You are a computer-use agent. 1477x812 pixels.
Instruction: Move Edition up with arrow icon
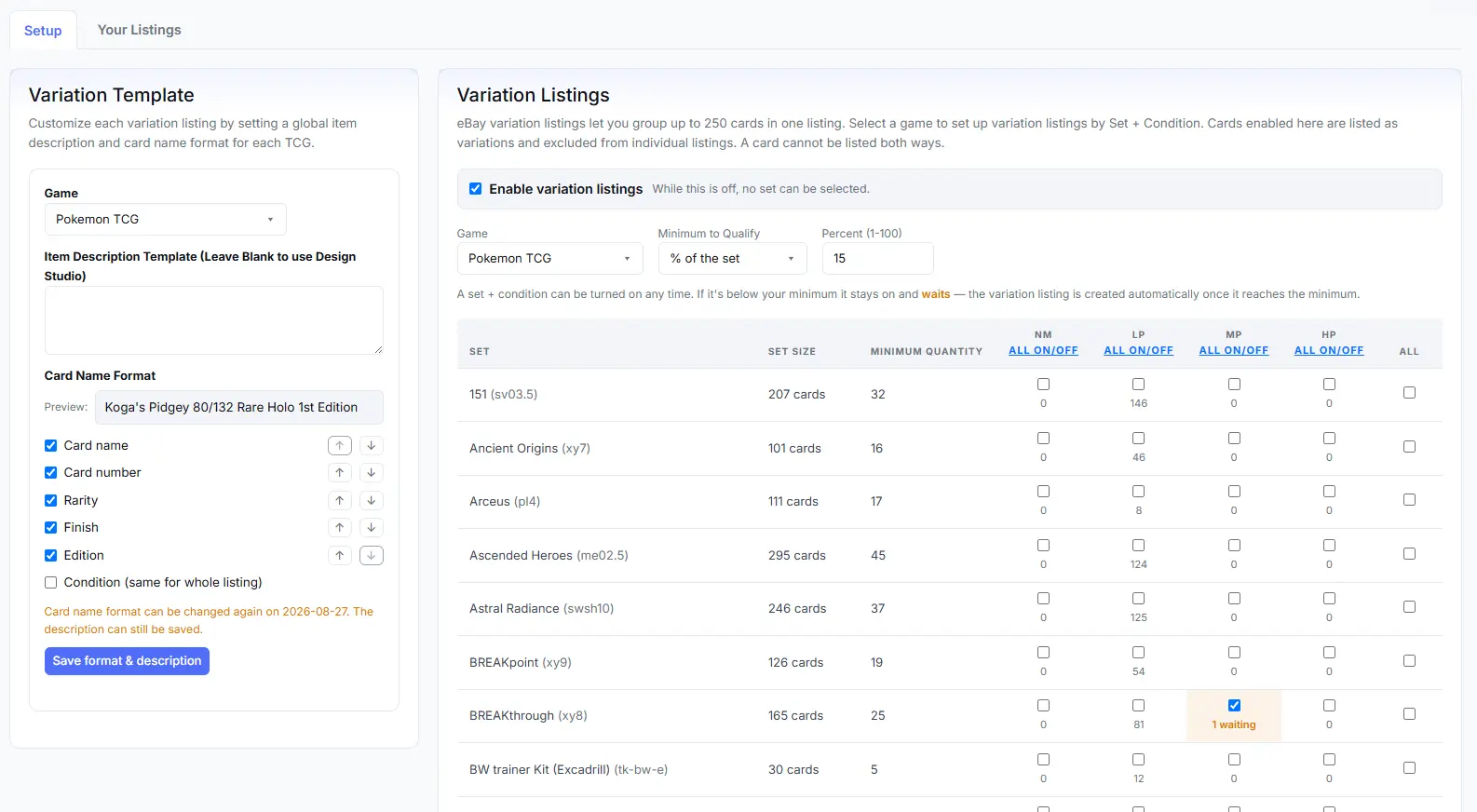[x=340, y=556]
